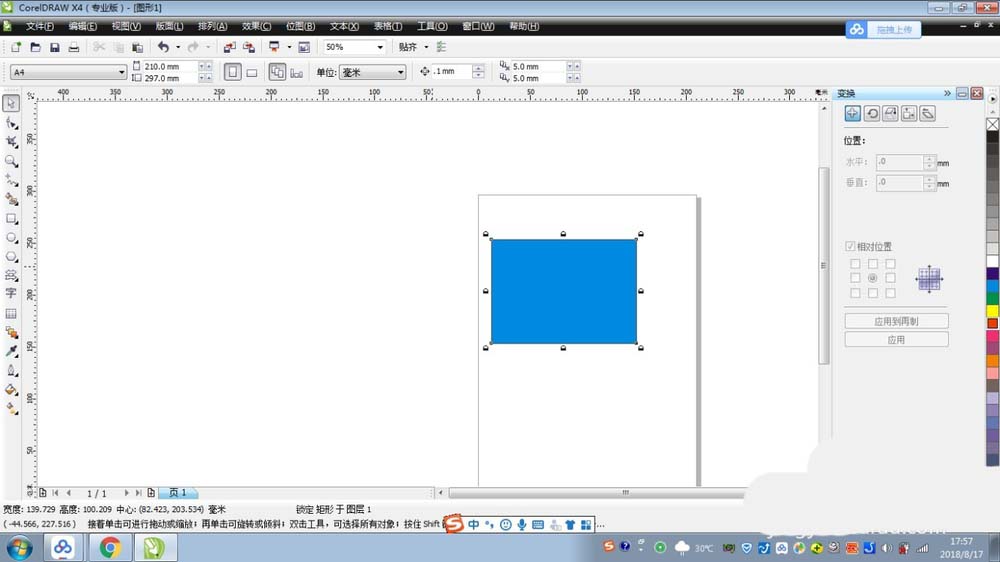
Task: Open the 文本(X) menu
Action: click(x=345, y=26)
